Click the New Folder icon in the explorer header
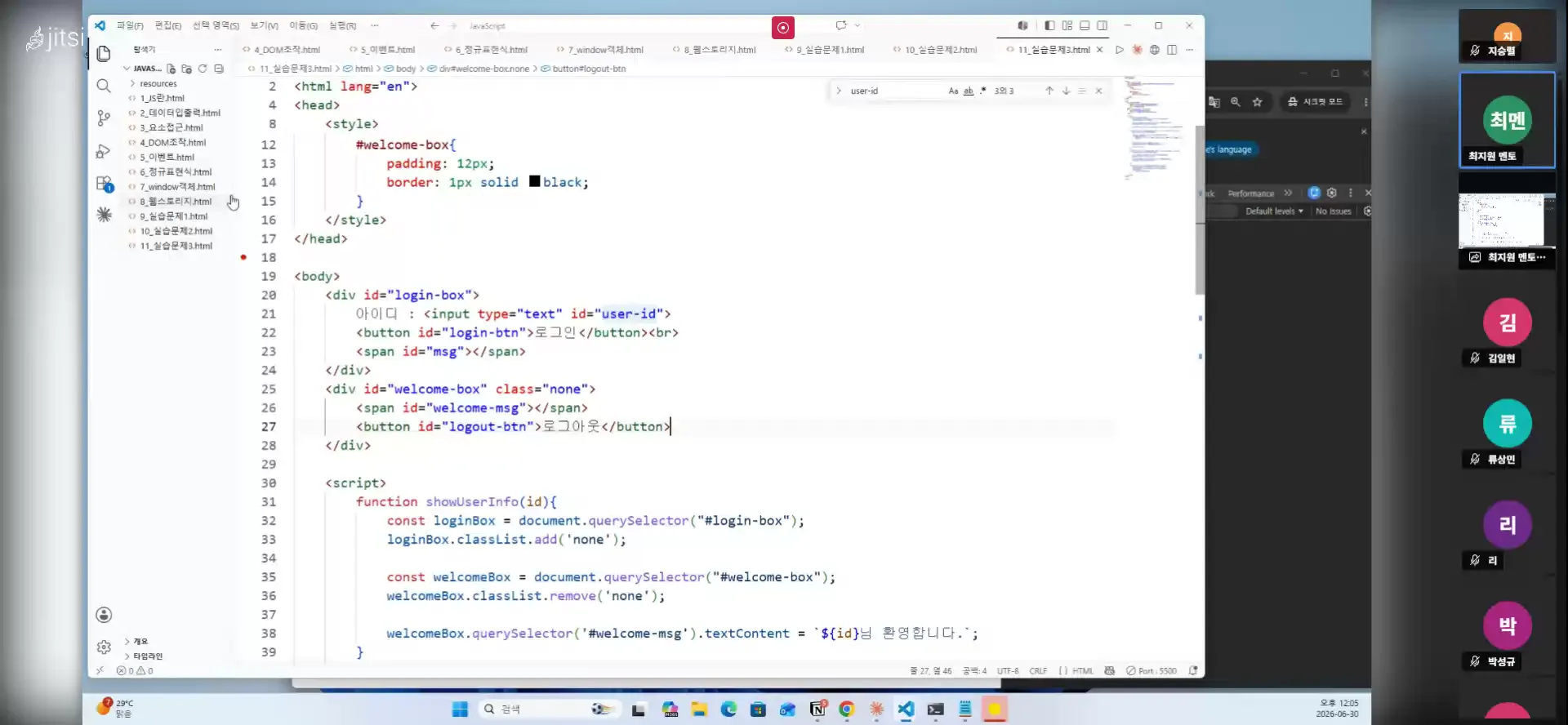The width and height of the screenshot is (1568, 725). click(x=187, y=69)
